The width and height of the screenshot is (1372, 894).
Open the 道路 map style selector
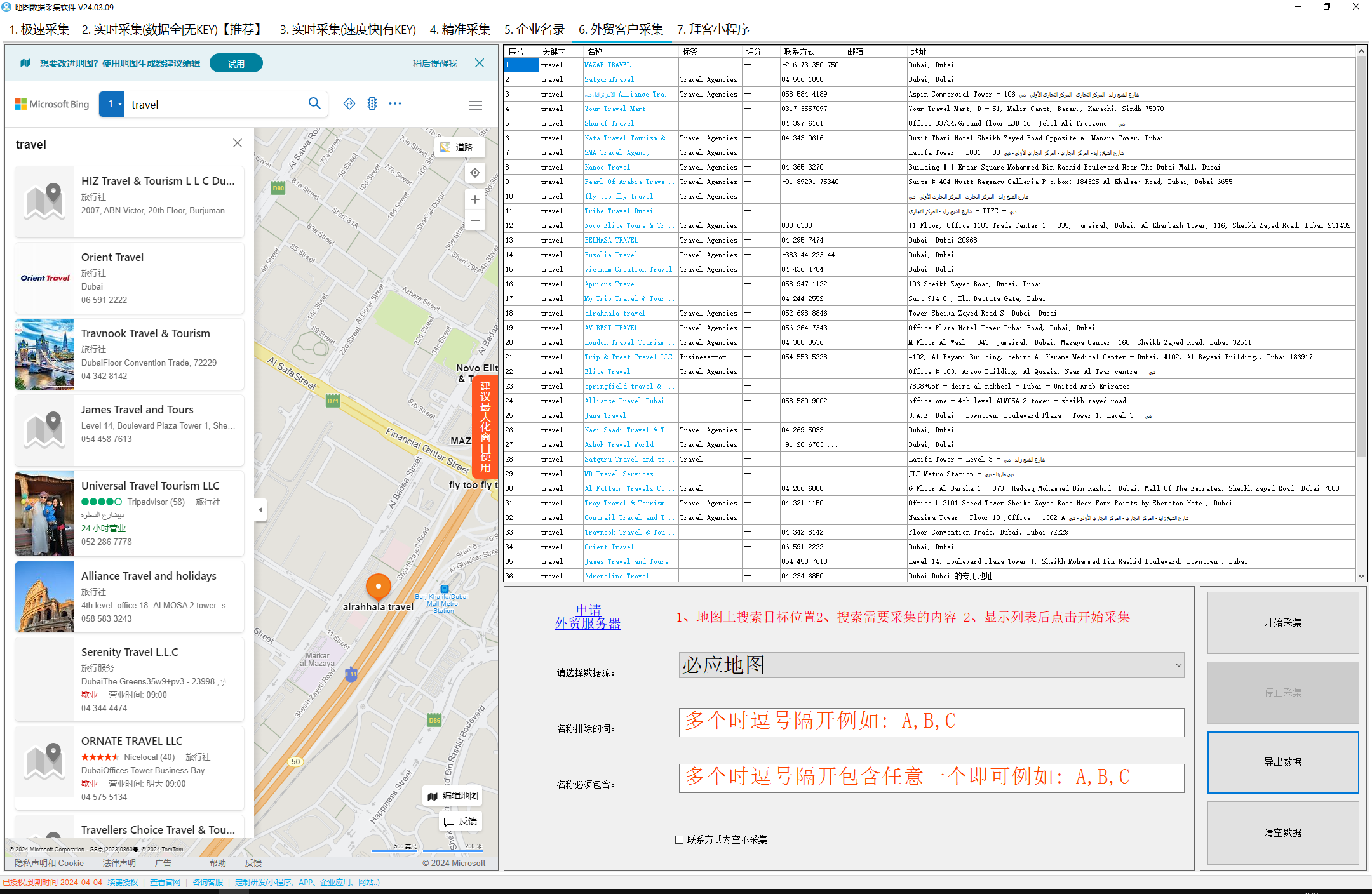(x=459, y=147)
